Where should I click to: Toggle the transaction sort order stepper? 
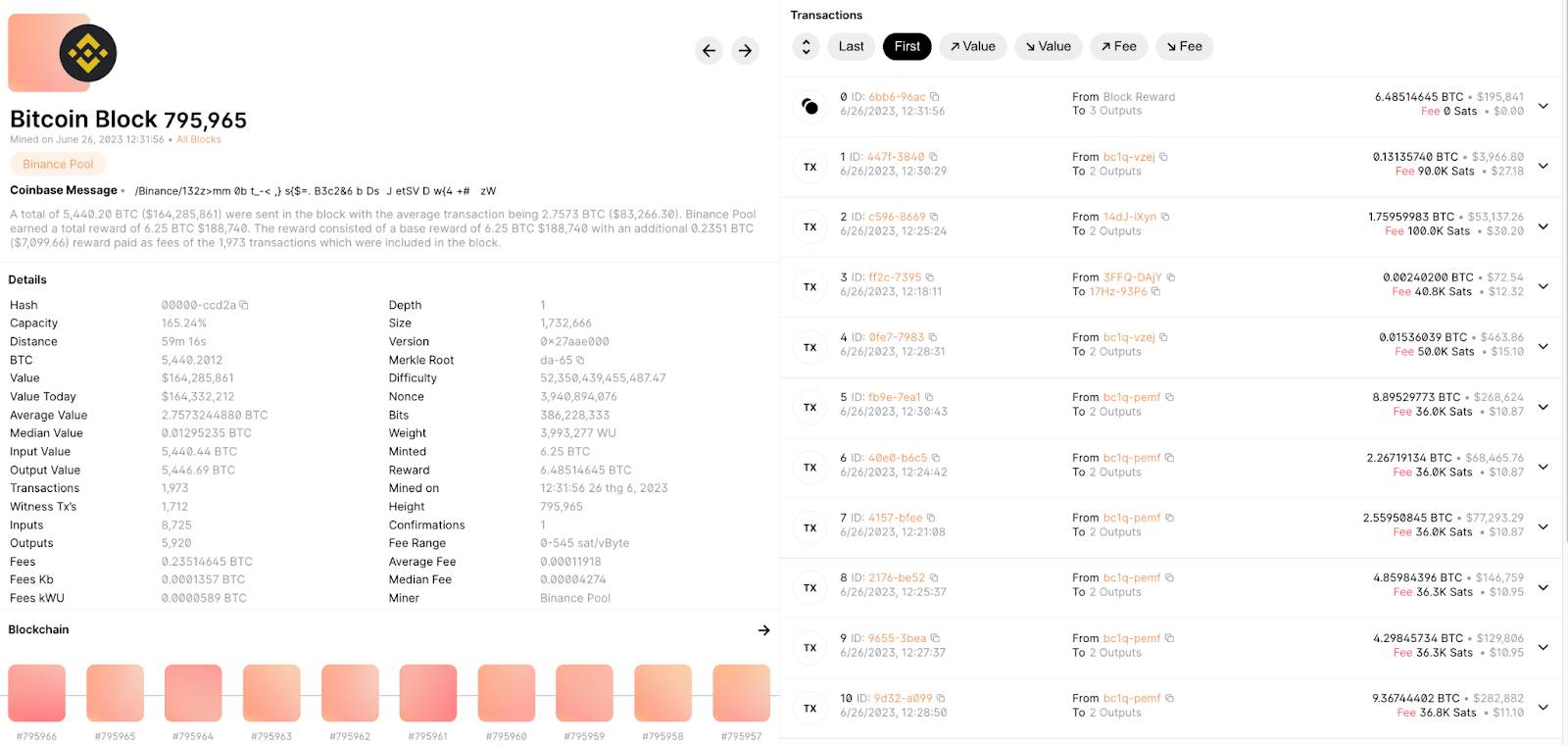pyautogui.click(x=806, y=46)
